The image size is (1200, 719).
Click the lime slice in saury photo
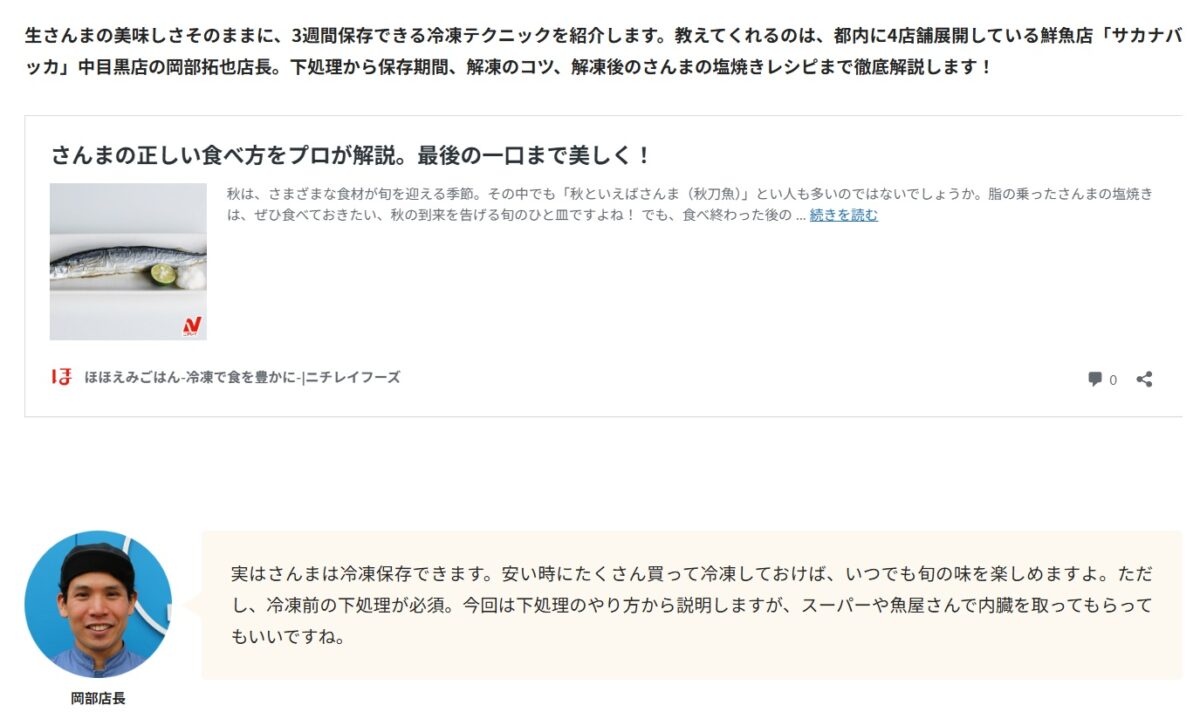[x=163, y=273]
